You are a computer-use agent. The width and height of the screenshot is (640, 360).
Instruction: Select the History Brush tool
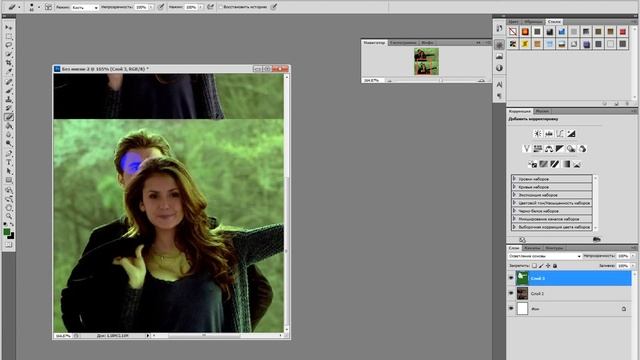9,108
